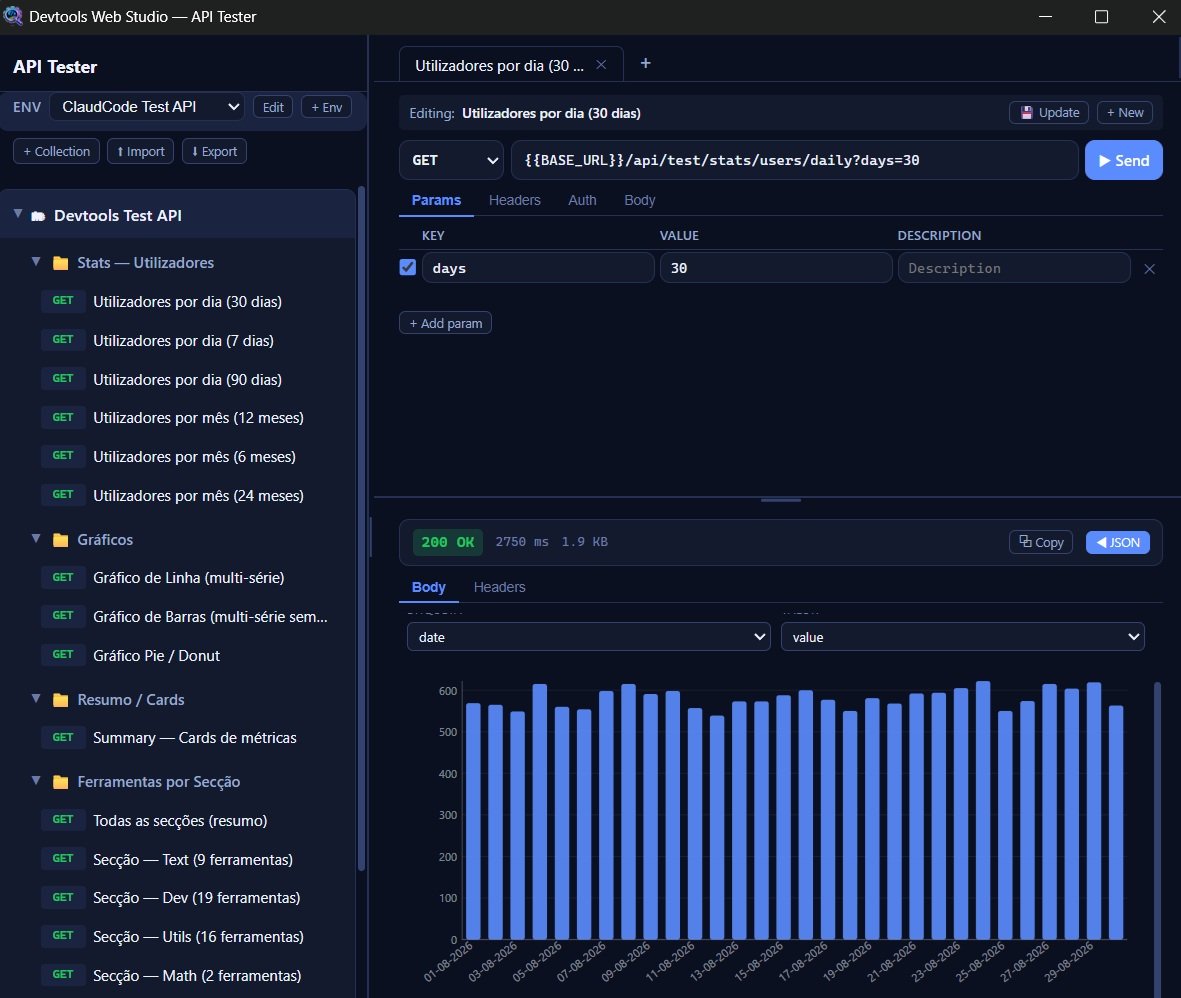The height and width of the screenshot is (998, 1181).
Task: Close the Utilizadores por dia request tab
Action: (x=601, y=65)
